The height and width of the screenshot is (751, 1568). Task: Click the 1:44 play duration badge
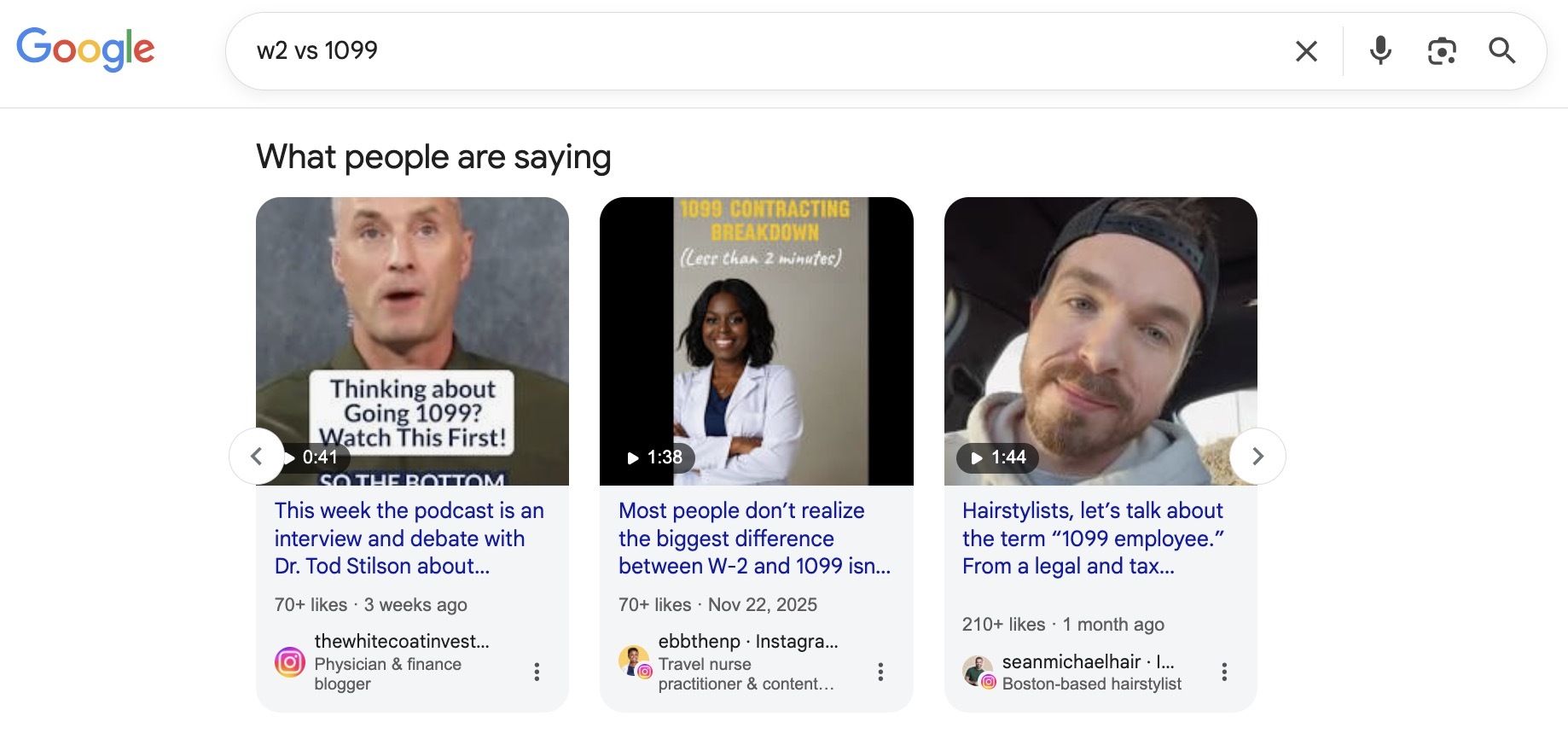998,457
